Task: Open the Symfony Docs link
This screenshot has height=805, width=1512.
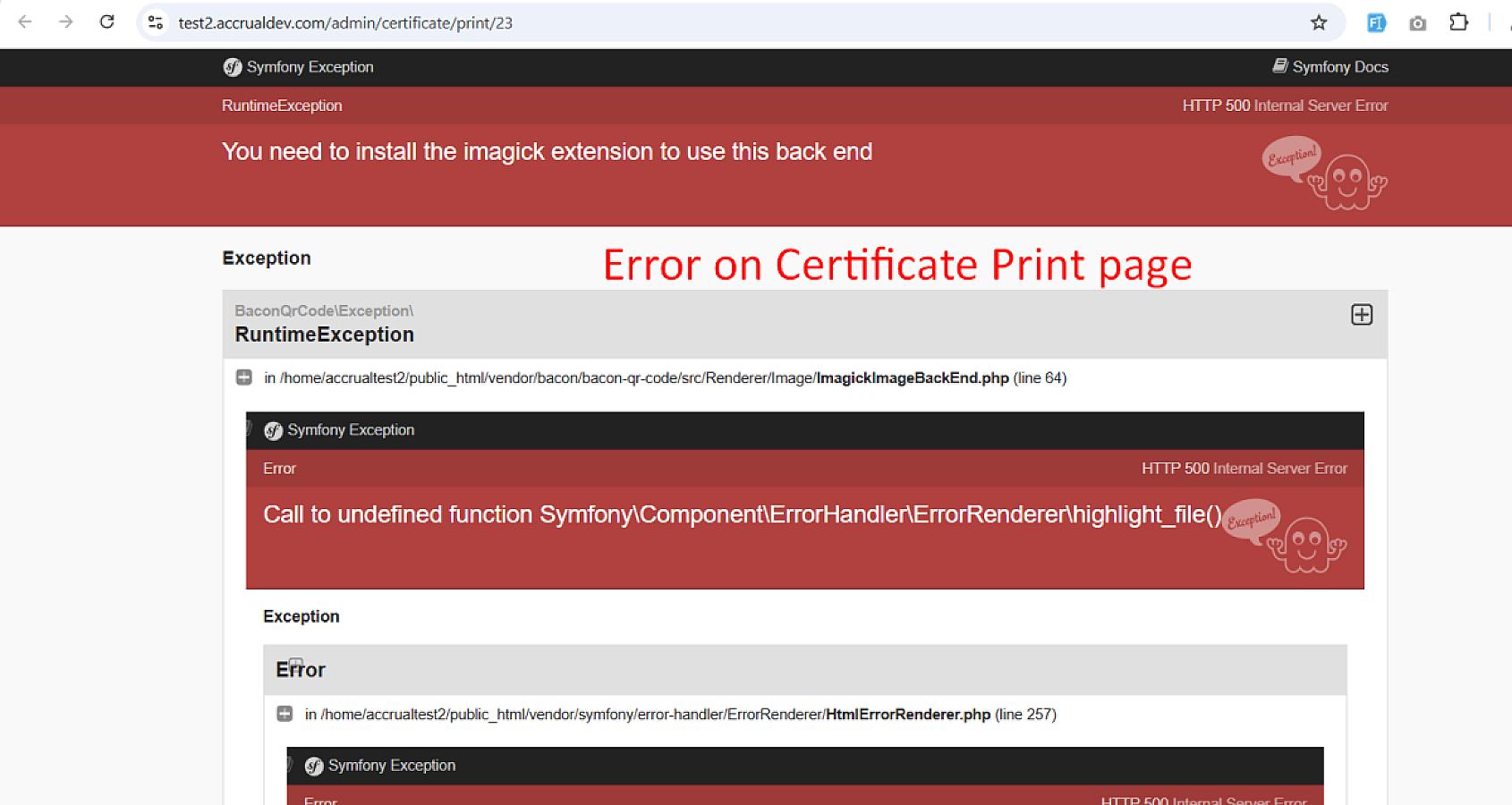Action: click(1330, 67)
